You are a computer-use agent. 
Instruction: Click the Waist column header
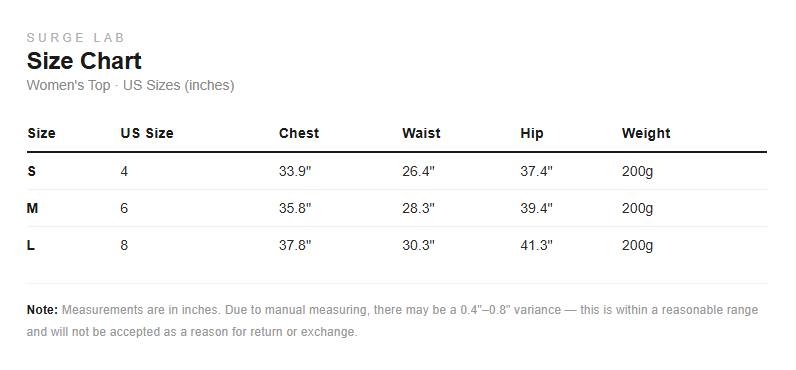pos(421,133)
